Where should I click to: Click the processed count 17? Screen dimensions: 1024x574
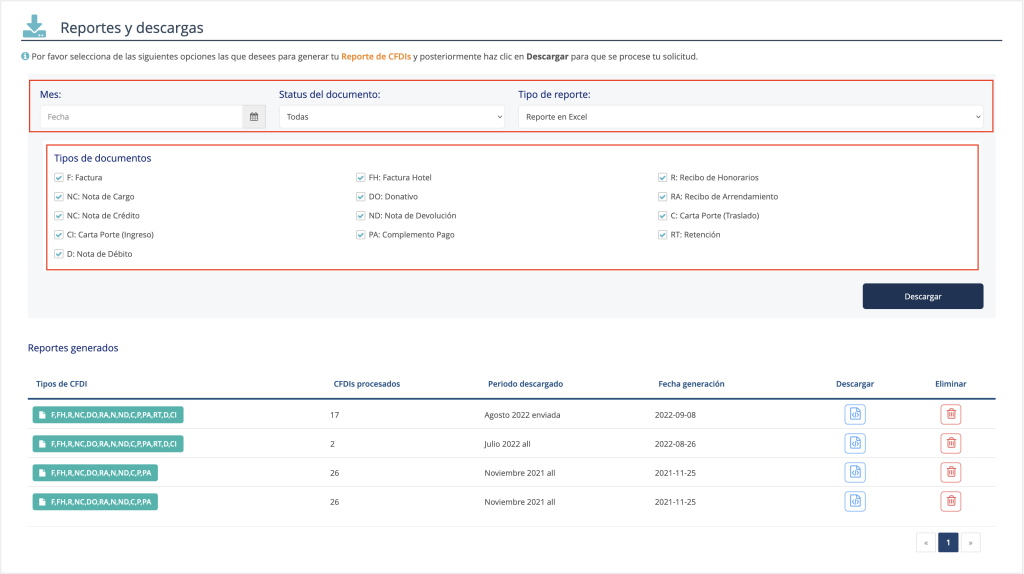point(334,415)
